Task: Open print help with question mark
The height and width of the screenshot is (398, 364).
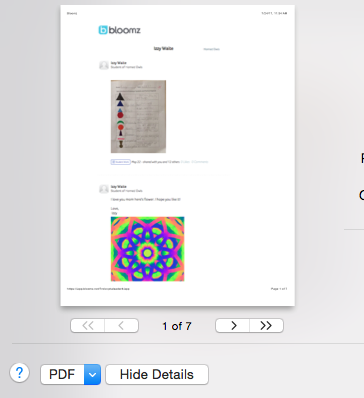Action: coord(19,373)
